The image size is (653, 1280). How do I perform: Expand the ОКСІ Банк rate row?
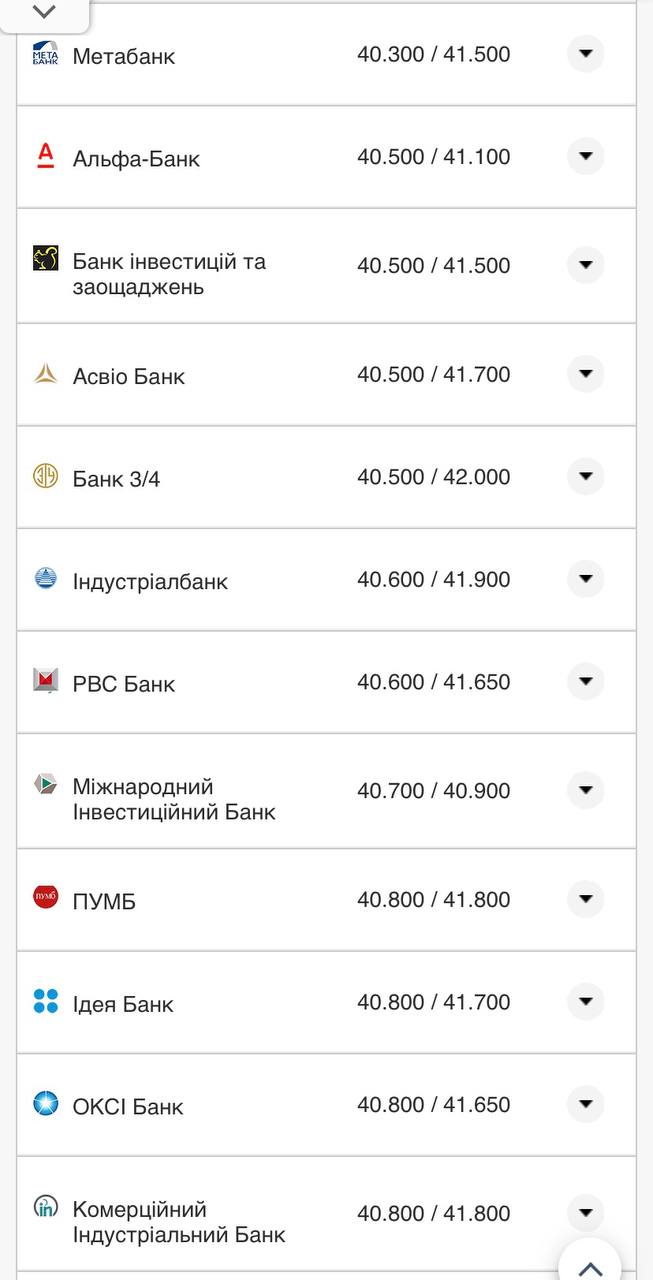(585, 1103)
